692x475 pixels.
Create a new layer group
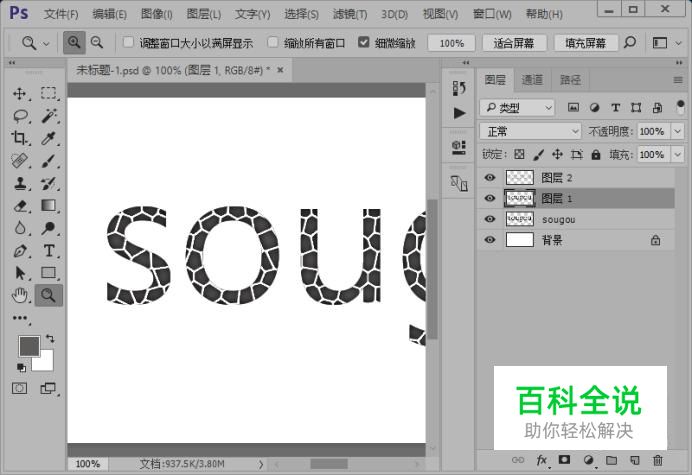(x=611, y=460)
